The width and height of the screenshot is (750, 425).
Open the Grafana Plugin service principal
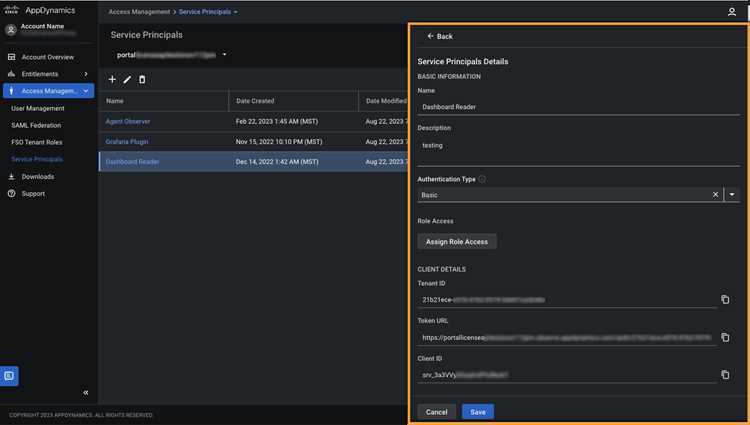click(127, 142)
